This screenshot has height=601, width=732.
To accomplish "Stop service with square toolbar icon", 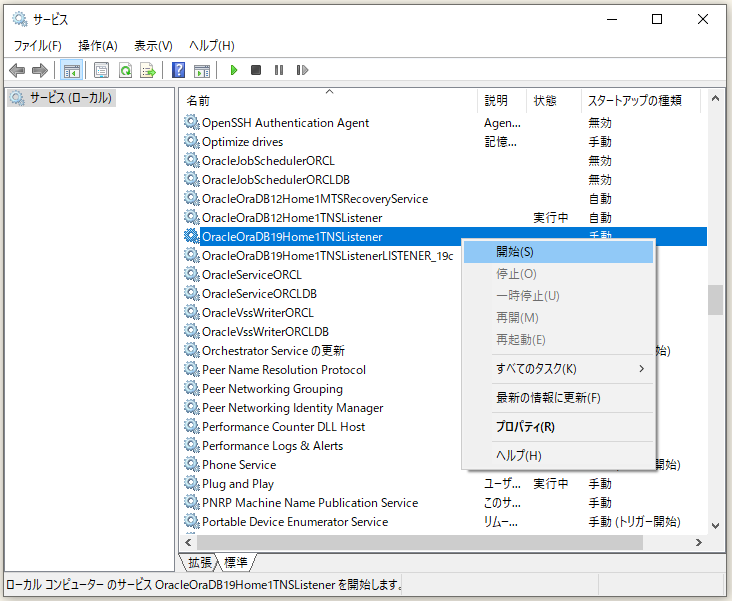I will pos(256,71).
